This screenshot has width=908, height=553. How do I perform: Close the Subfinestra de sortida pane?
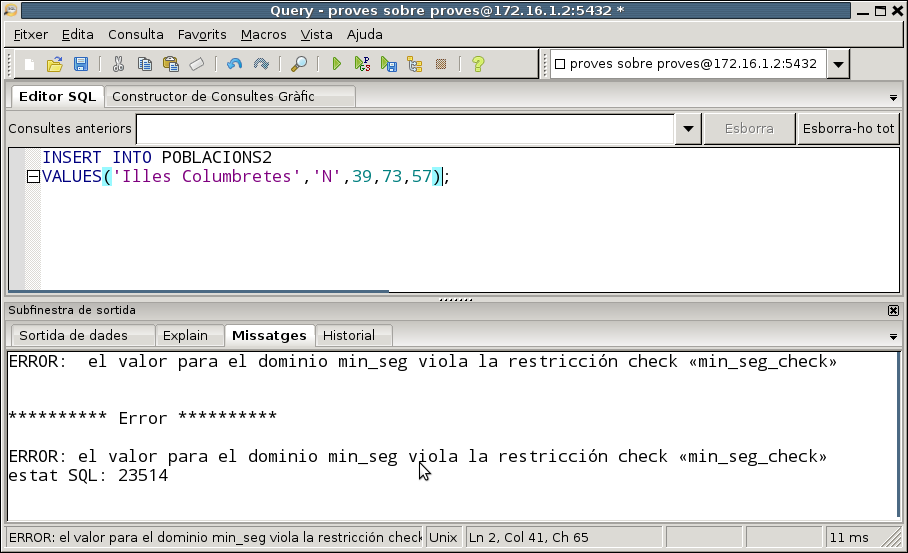click(x=893, y=311)
